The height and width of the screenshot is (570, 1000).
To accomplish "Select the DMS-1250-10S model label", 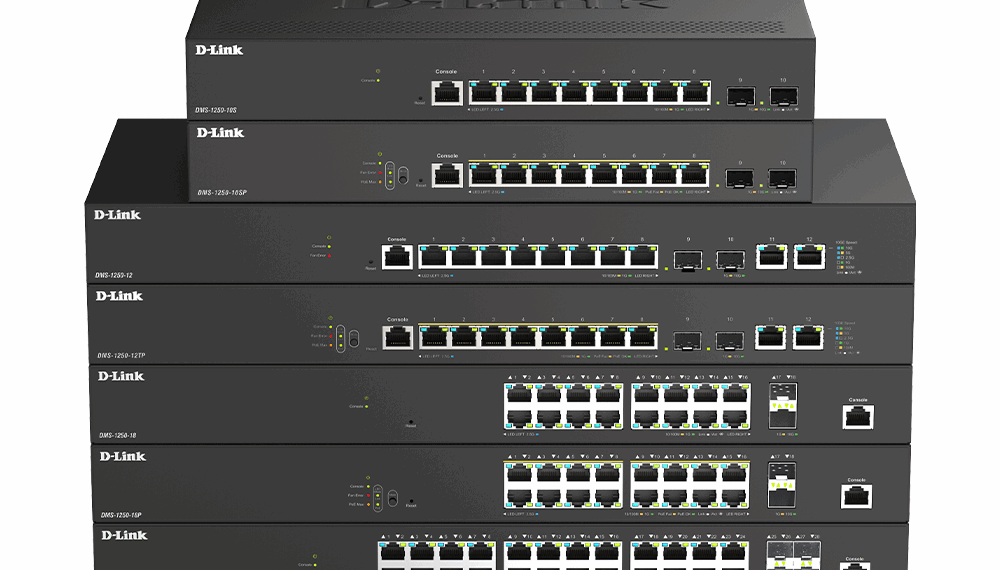I will click(216, 110).
